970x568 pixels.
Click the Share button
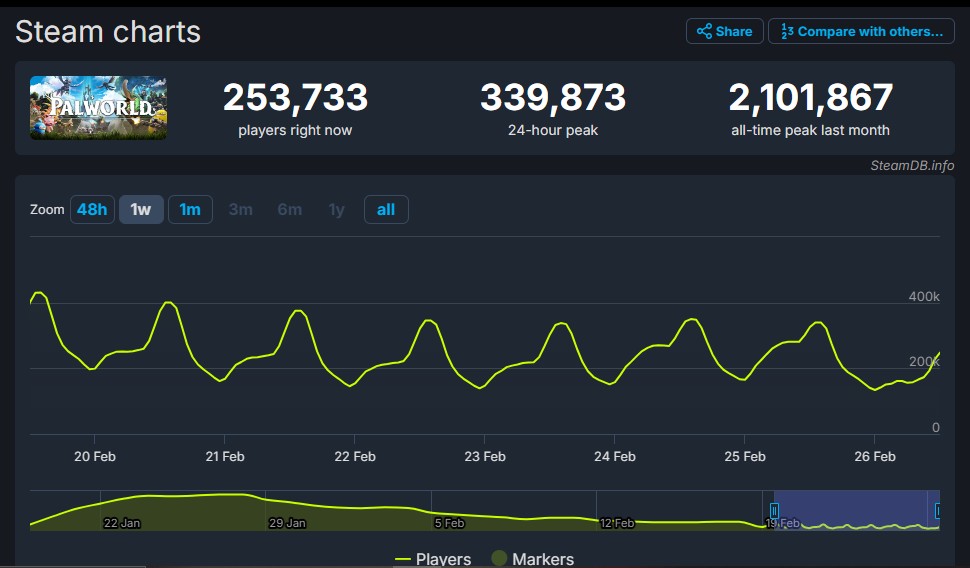point(724,31)
